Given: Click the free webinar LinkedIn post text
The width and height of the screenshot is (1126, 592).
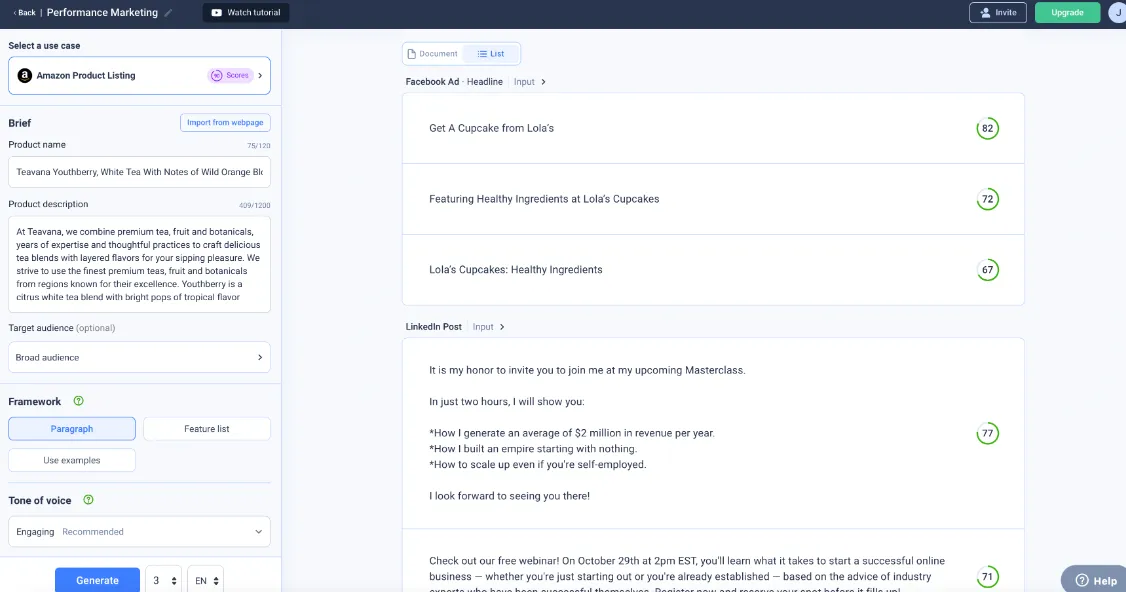Looking at the screenshot, I should click(687, 575).
